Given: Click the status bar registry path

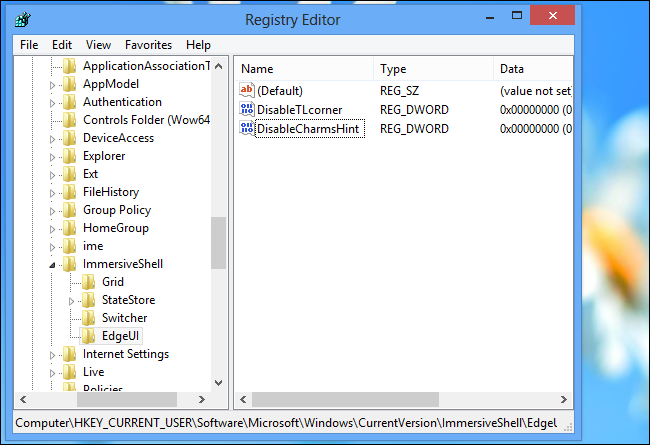Looking at the screenshot, I should coord(286,423).
